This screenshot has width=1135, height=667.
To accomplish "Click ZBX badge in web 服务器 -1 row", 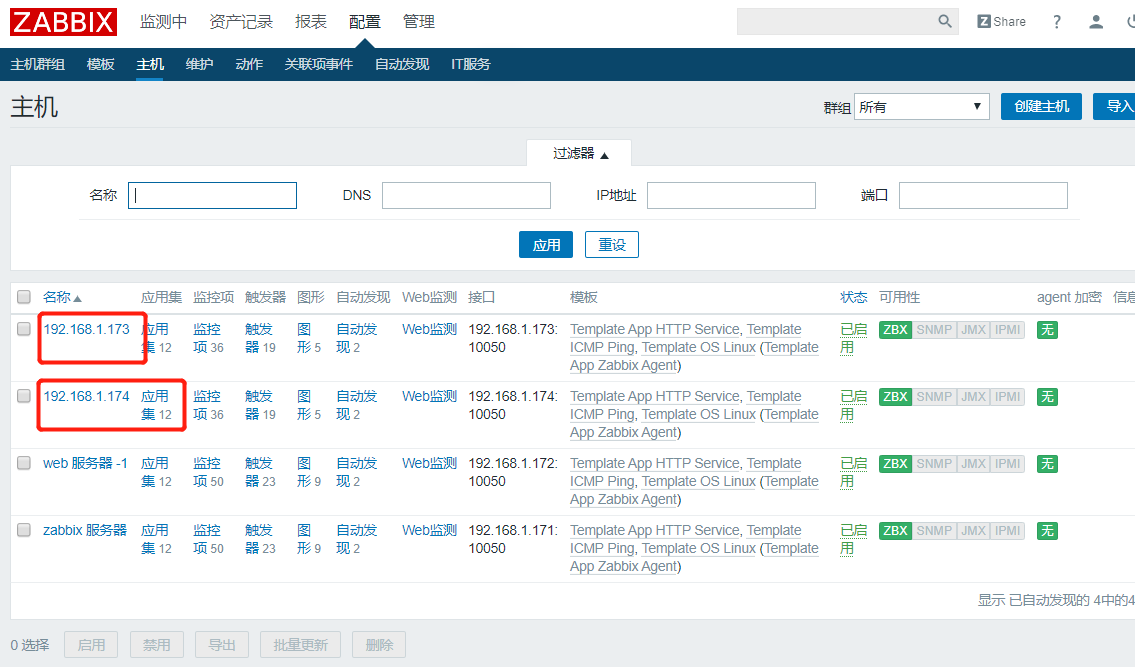I will (895, 463).
